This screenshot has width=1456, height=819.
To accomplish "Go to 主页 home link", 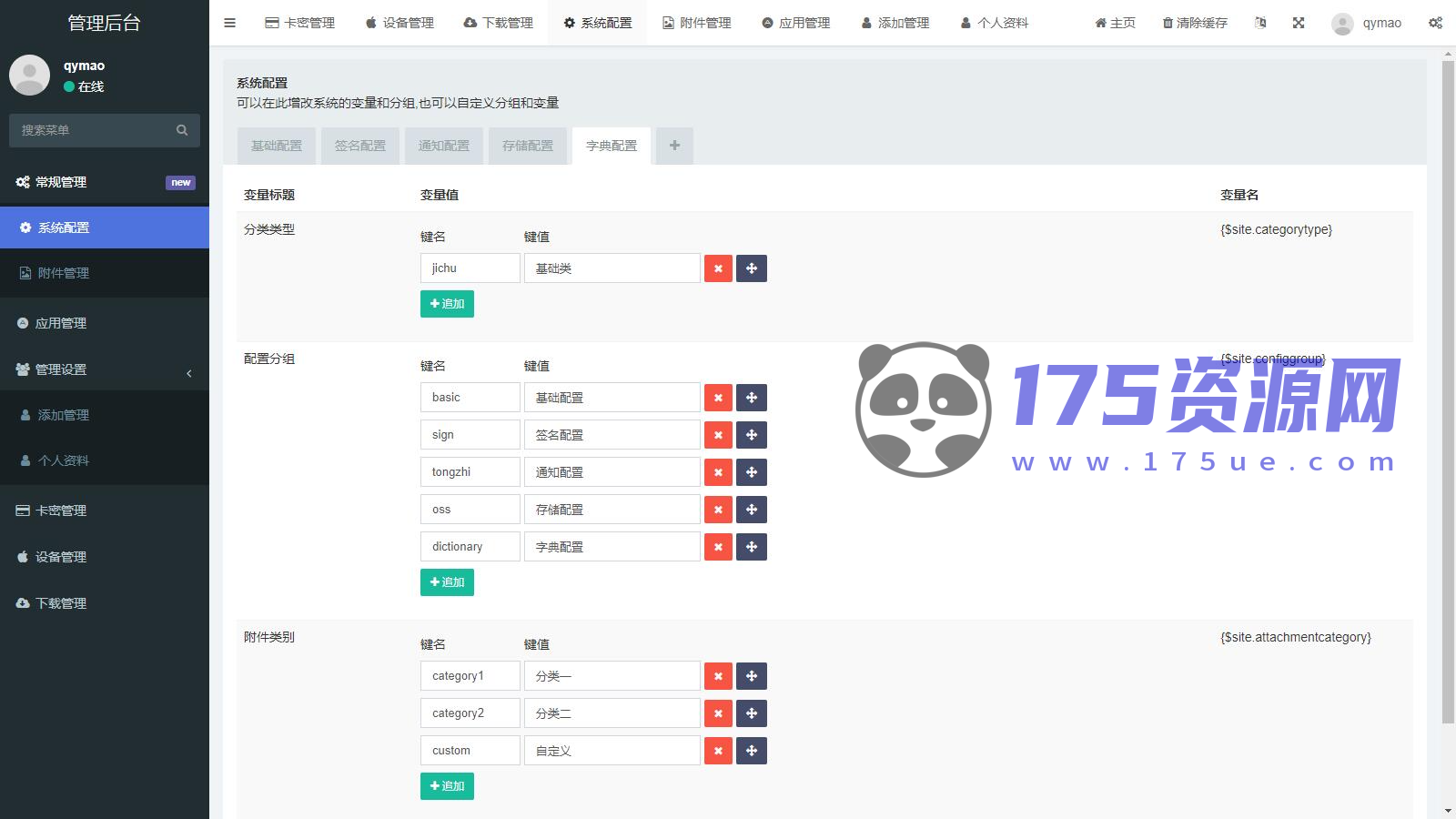I will coord(1116,23).
